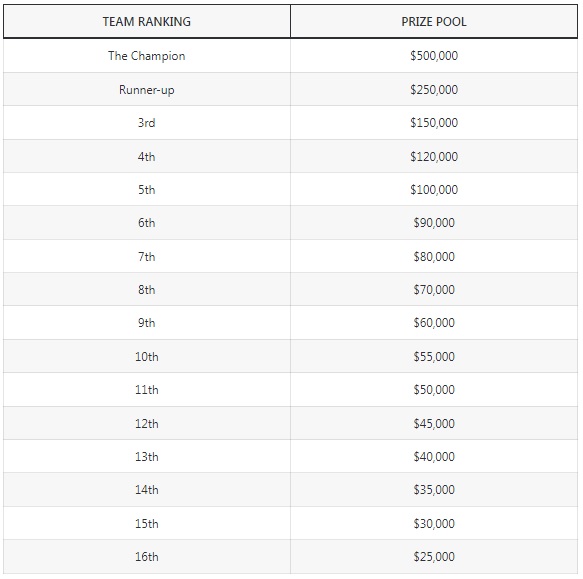Viewport: 583px width, 579px height.
Task: Click the 14th place ranking label
Action: [x=147, y=489]
